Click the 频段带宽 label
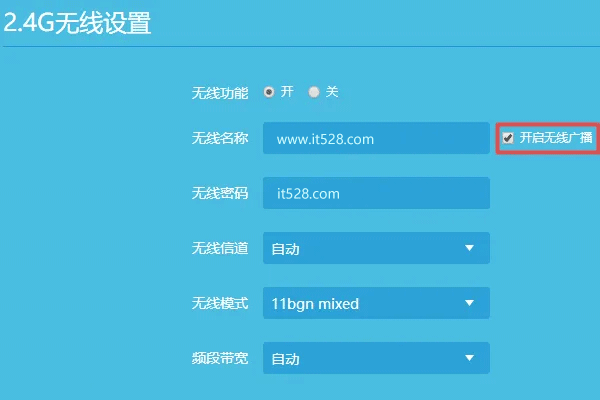 tap(220, 358)
